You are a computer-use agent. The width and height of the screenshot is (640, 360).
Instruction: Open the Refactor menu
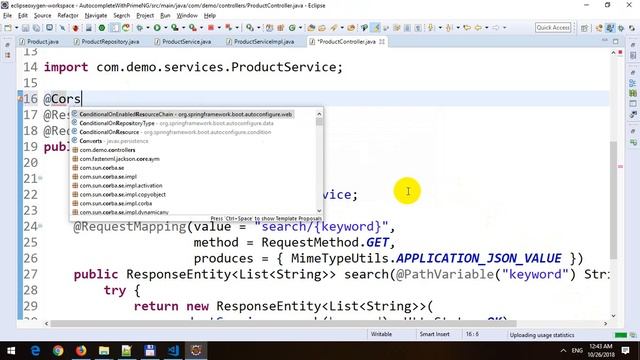68,16
